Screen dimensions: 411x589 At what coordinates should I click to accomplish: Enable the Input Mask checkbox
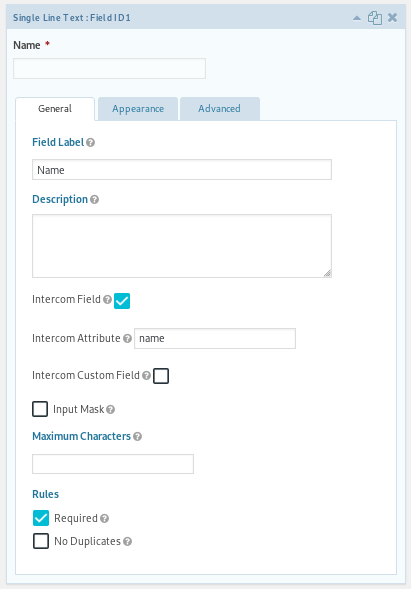pyautogui.click(x=40, y=409)
